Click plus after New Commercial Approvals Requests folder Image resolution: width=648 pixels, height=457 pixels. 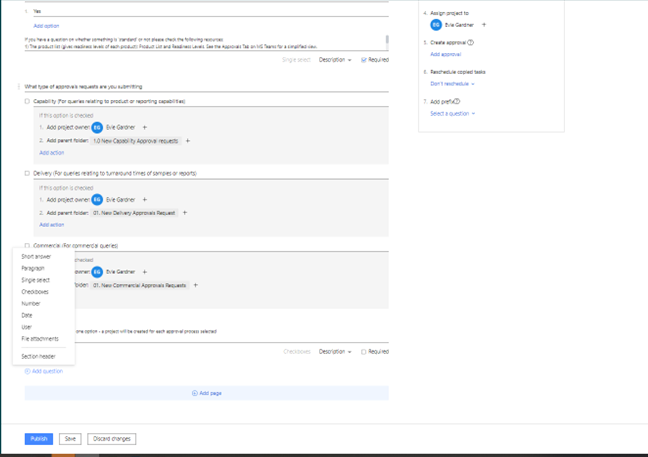pos(195,285)
